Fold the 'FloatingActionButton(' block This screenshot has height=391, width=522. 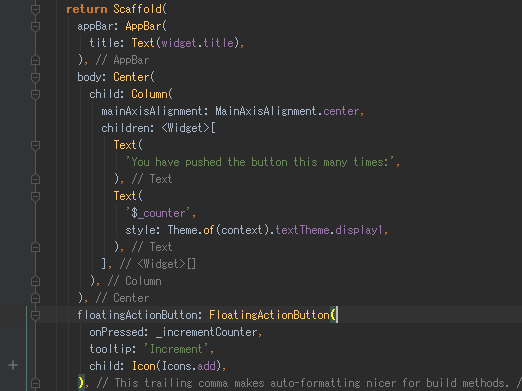point(35,315)
